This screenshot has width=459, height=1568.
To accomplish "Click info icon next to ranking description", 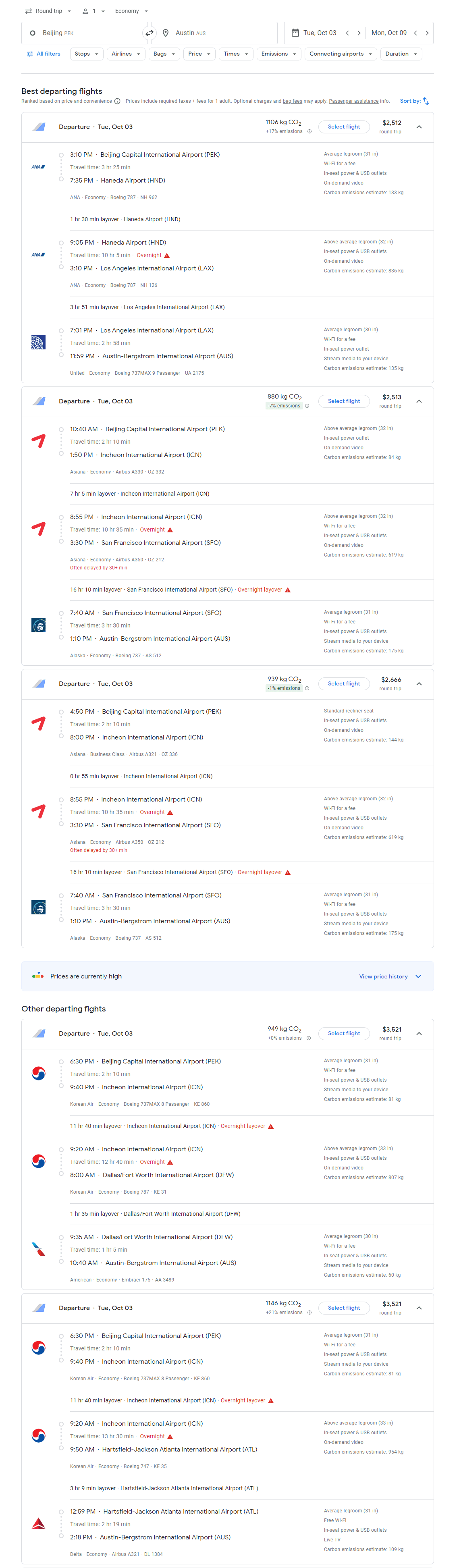I will (118, 102).
